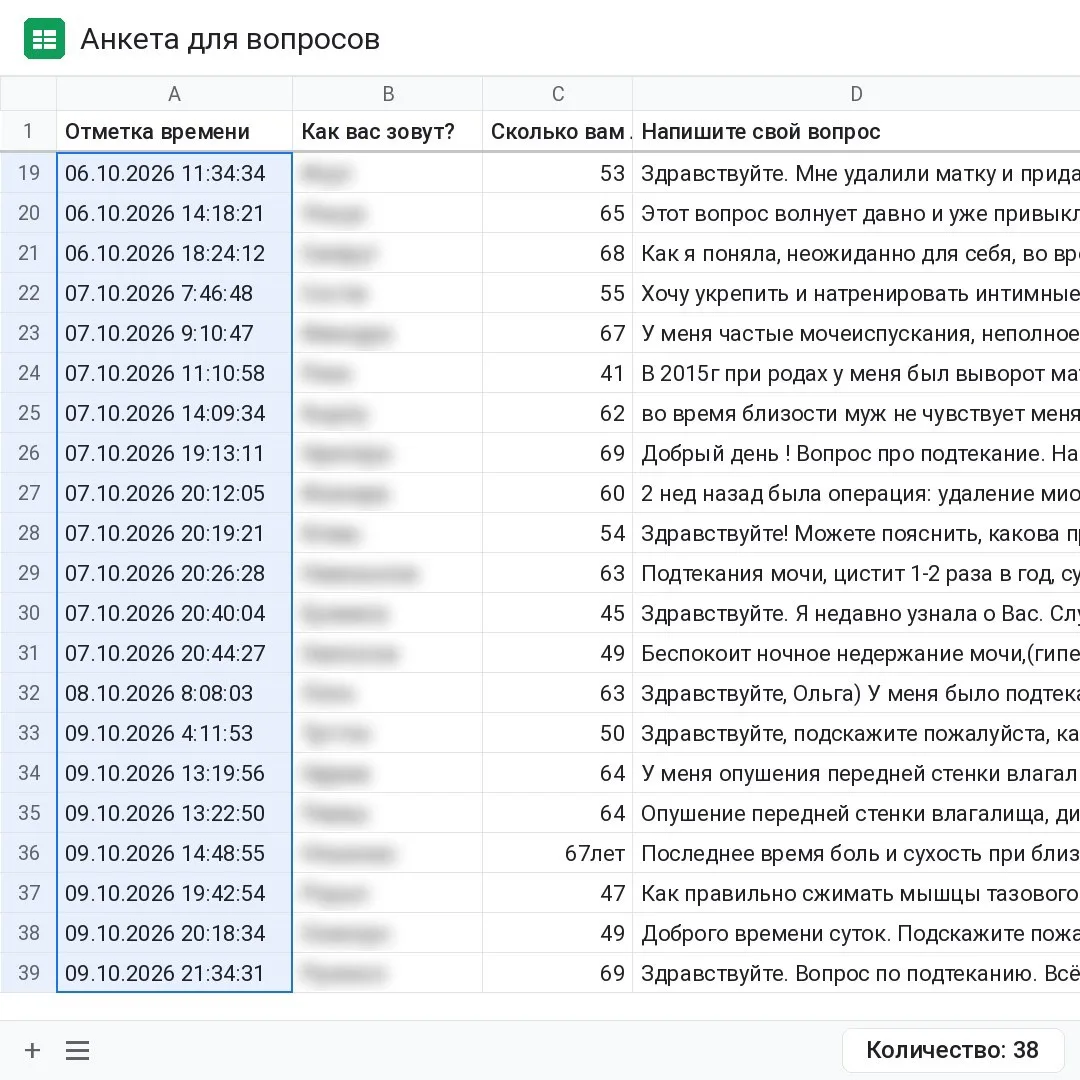This screenshot has height=1080, width=1080.
Task: Click question starting Подтекания мочи, цистит
Action: point(856,572)
